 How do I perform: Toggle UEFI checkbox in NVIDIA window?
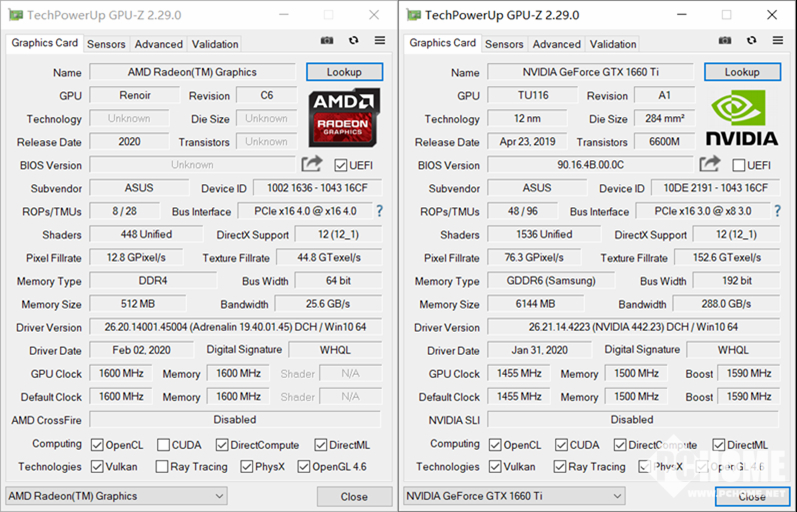pyautogui.click(x=739, y=165)
